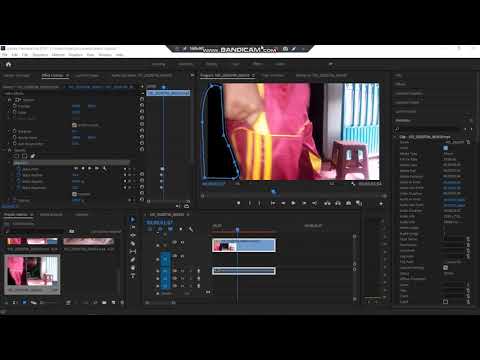The height and width of the screenshot is (360, 480).
Task: Track selected mask forward
Action: (x=90, y=169)
